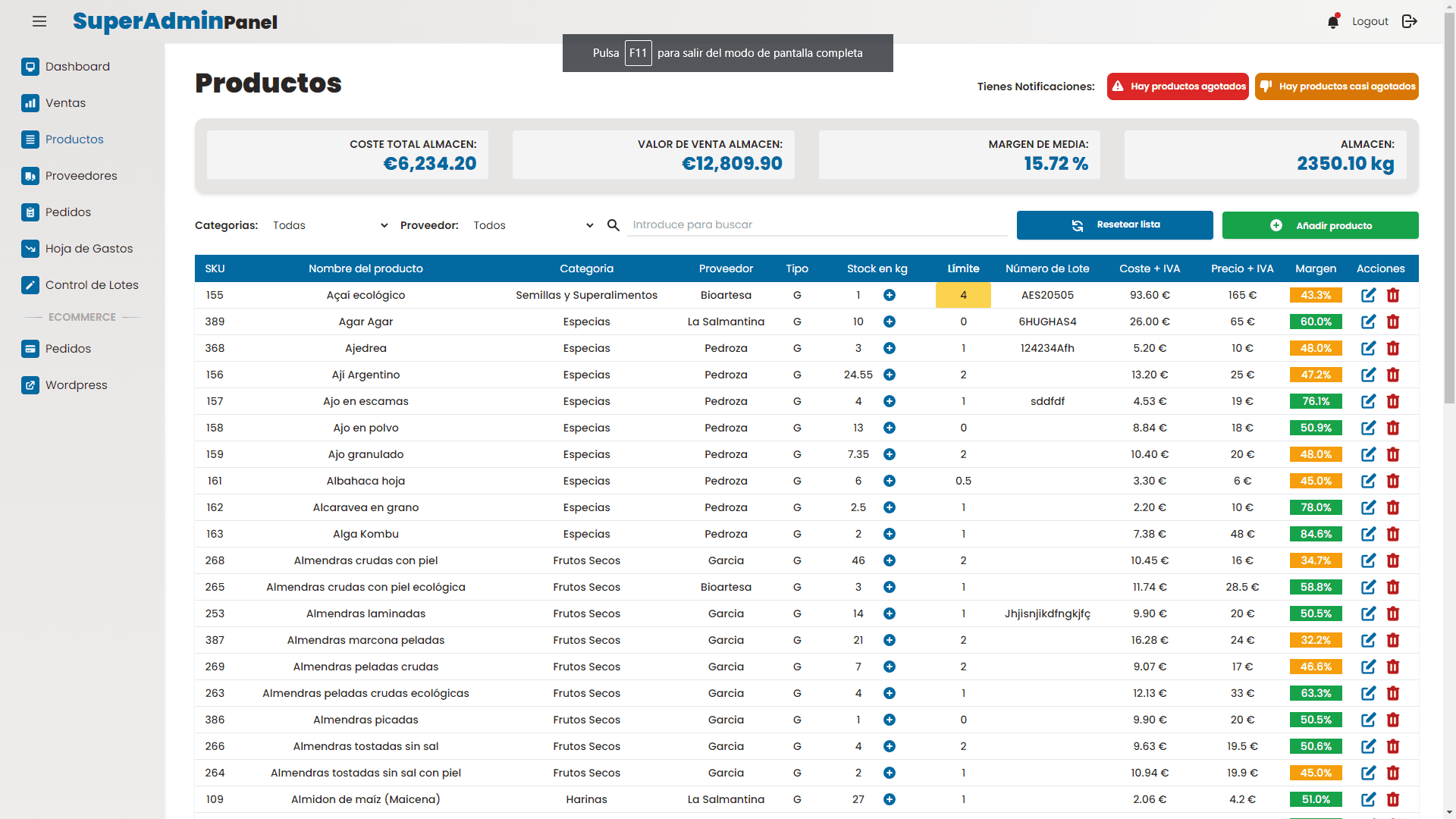The image size is (1456, 819).
Task: Add stock for Agar Agar
Action: tap(890, 322)
